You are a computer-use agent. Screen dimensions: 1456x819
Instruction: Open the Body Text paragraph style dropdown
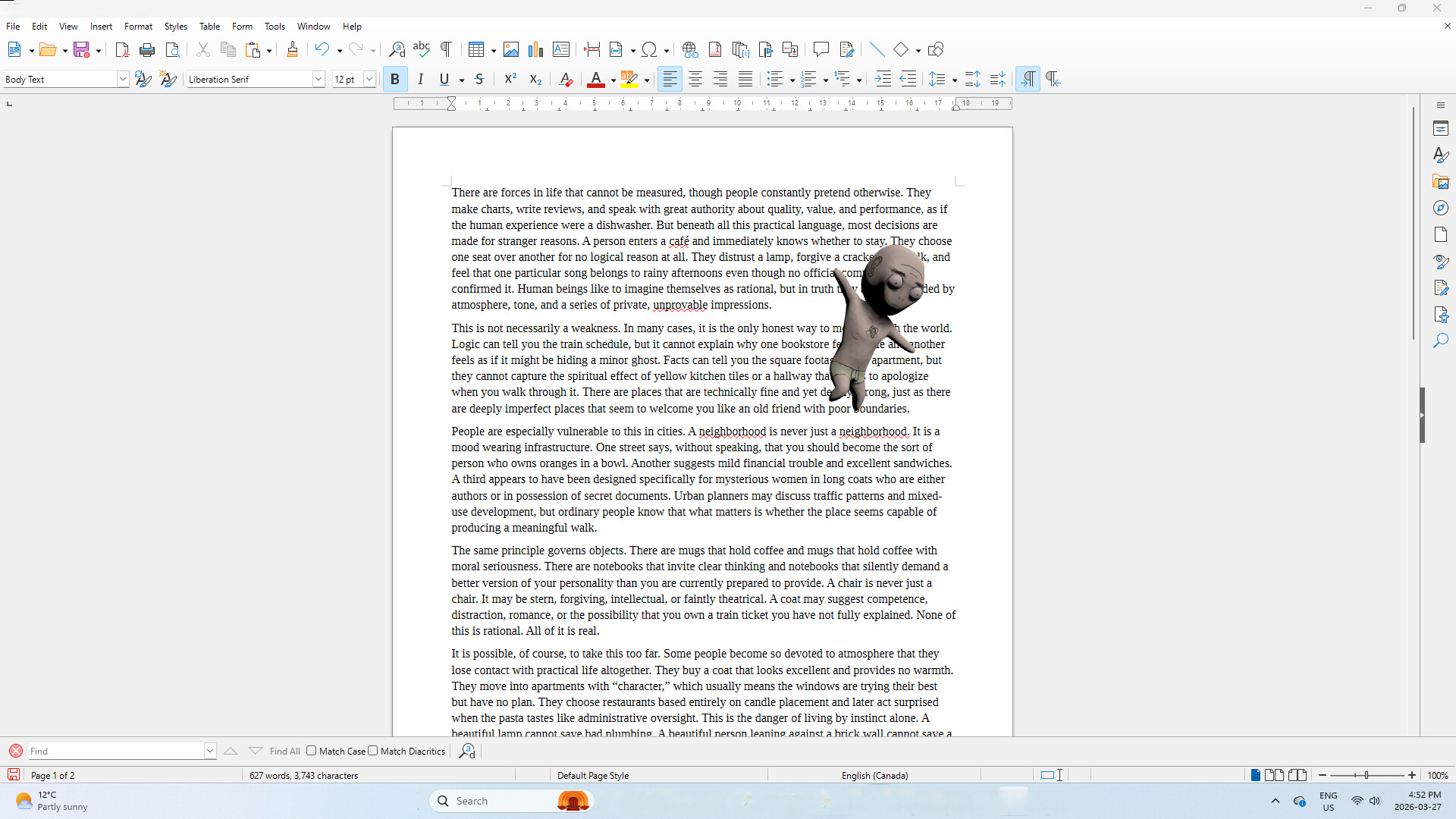click(x=122, y=79)
